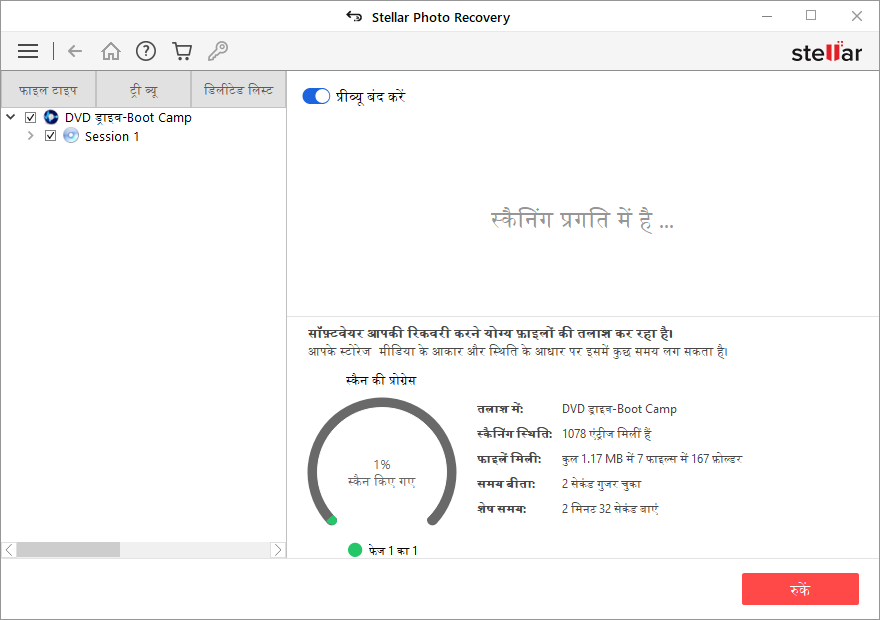880x620 pixels.
Task: Click the 'स्कैन की प्रोग्रेस' heading
Action: tap(381, 380)
